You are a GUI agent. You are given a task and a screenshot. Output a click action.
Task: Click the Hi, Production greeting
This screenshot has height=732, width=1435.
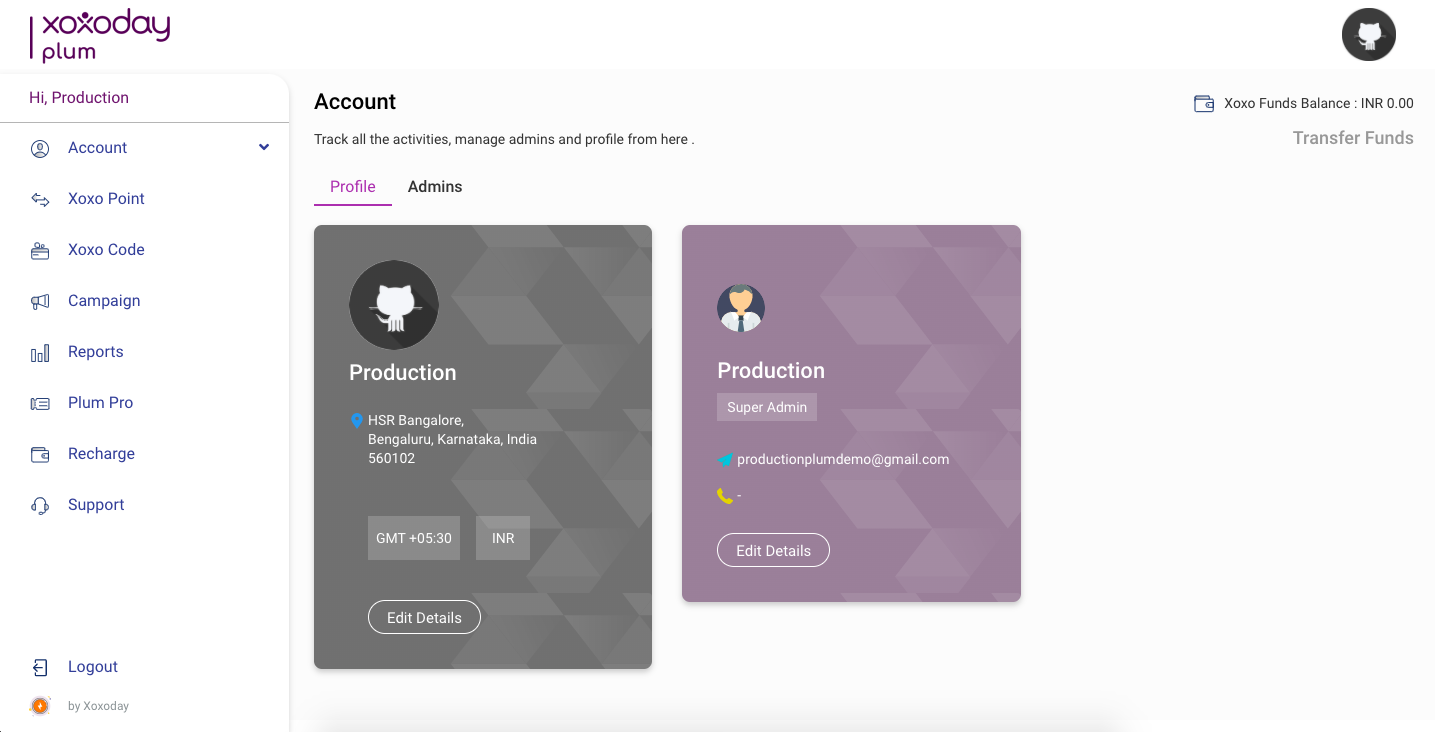coord(79,98)
